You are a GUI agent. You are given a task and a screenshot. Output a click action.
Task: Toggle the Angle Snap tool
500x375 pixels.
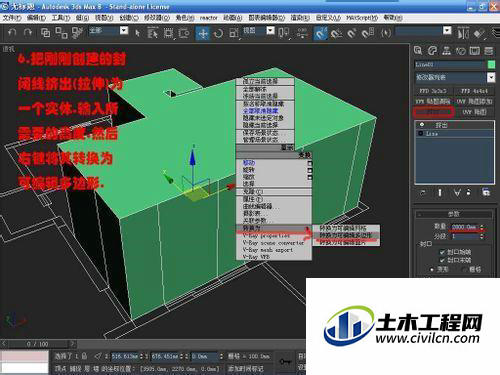click(336, 33)
